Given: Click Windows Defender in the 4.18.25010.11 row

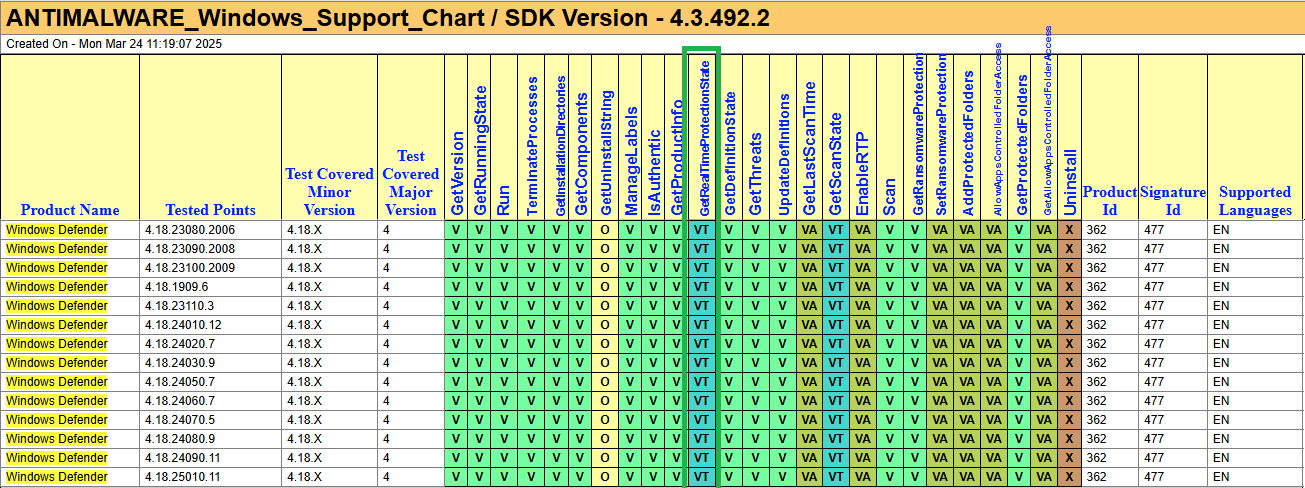Looking at the screenshot, I should [57, 477].
